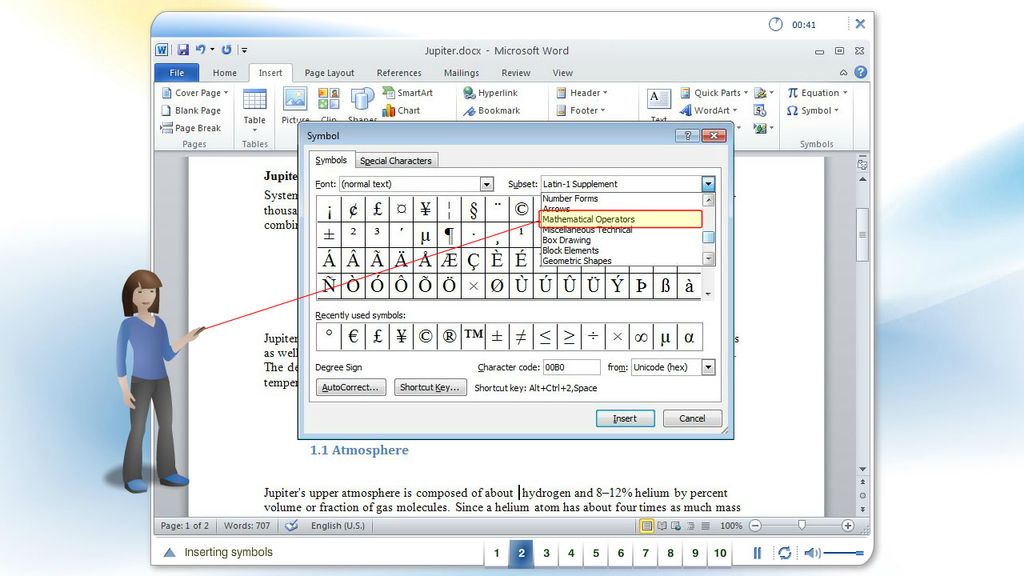
Task: Open the Text Box icon
Action: pos(658,99)
